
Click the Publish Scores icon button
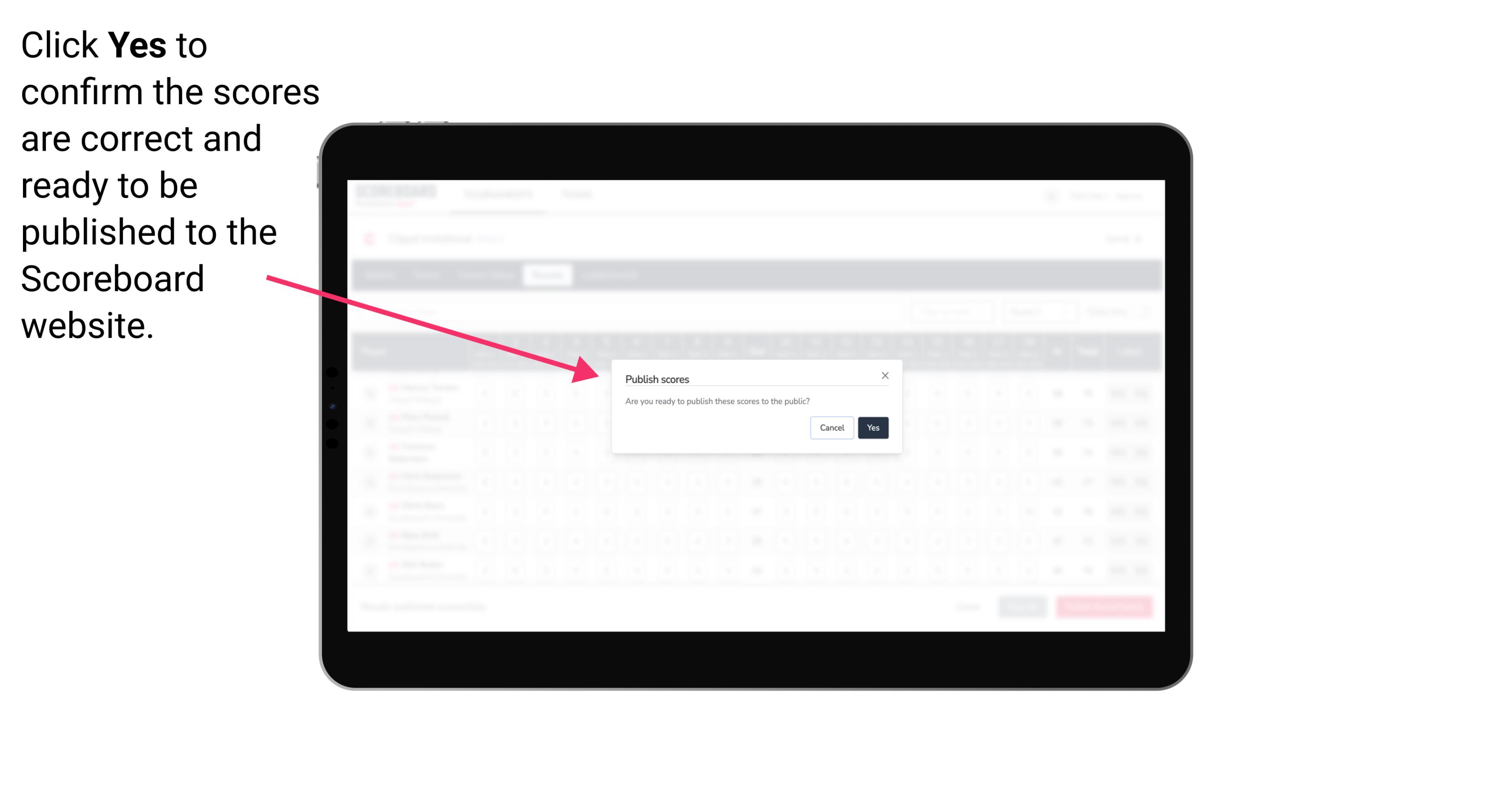(x=871, y=427)
